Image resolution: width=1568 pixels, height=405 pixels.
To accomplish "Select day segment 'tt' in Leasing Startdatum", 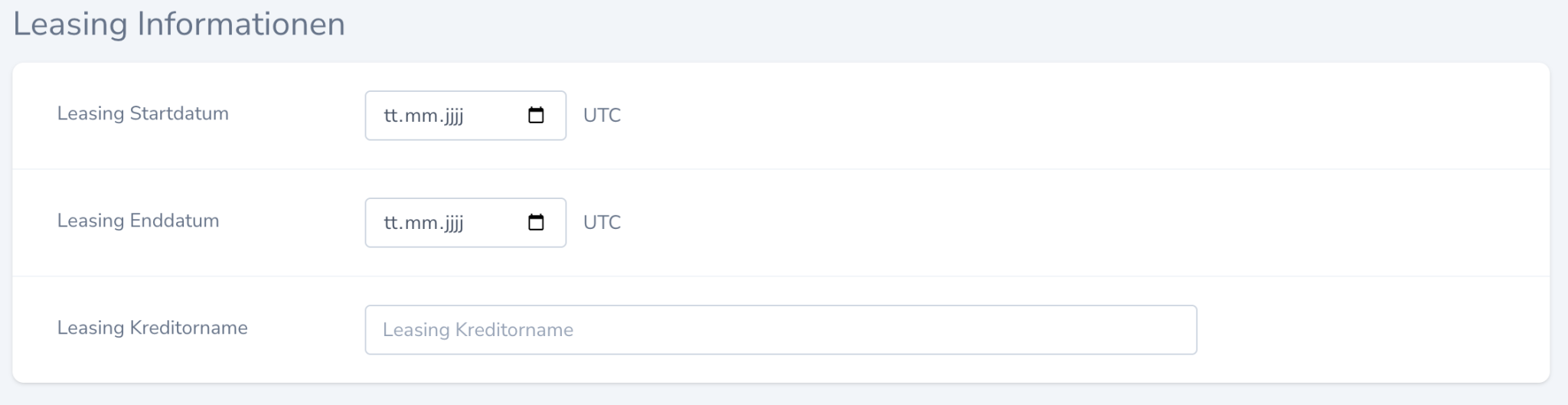I will pyautogui.click(x=391, y=116).
